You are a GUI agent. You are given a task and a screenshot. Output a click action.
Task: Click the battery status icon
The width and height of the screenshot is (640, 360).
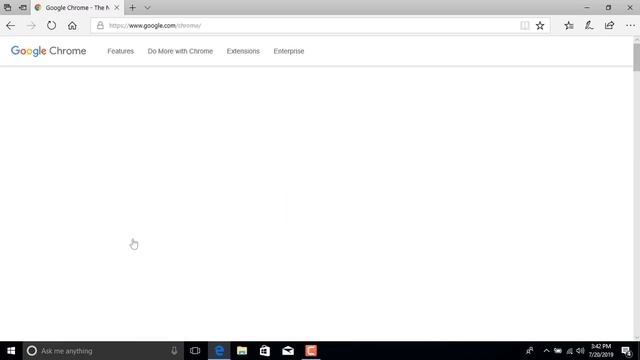558,351
